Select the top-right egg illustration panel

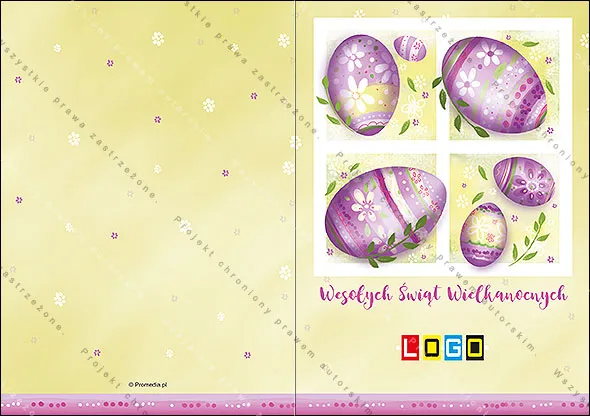[503, 85]
